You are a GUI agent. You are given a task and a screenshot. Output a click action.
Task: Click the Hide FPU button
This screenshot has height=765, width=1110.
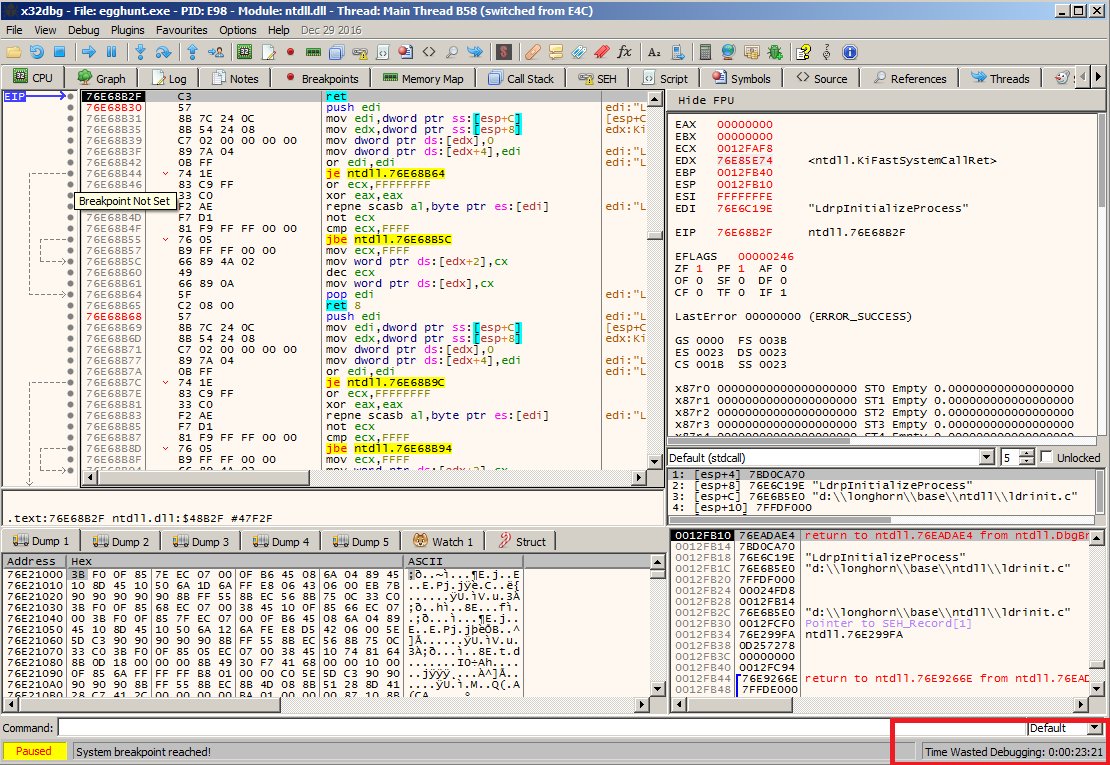tap(706, 100)
